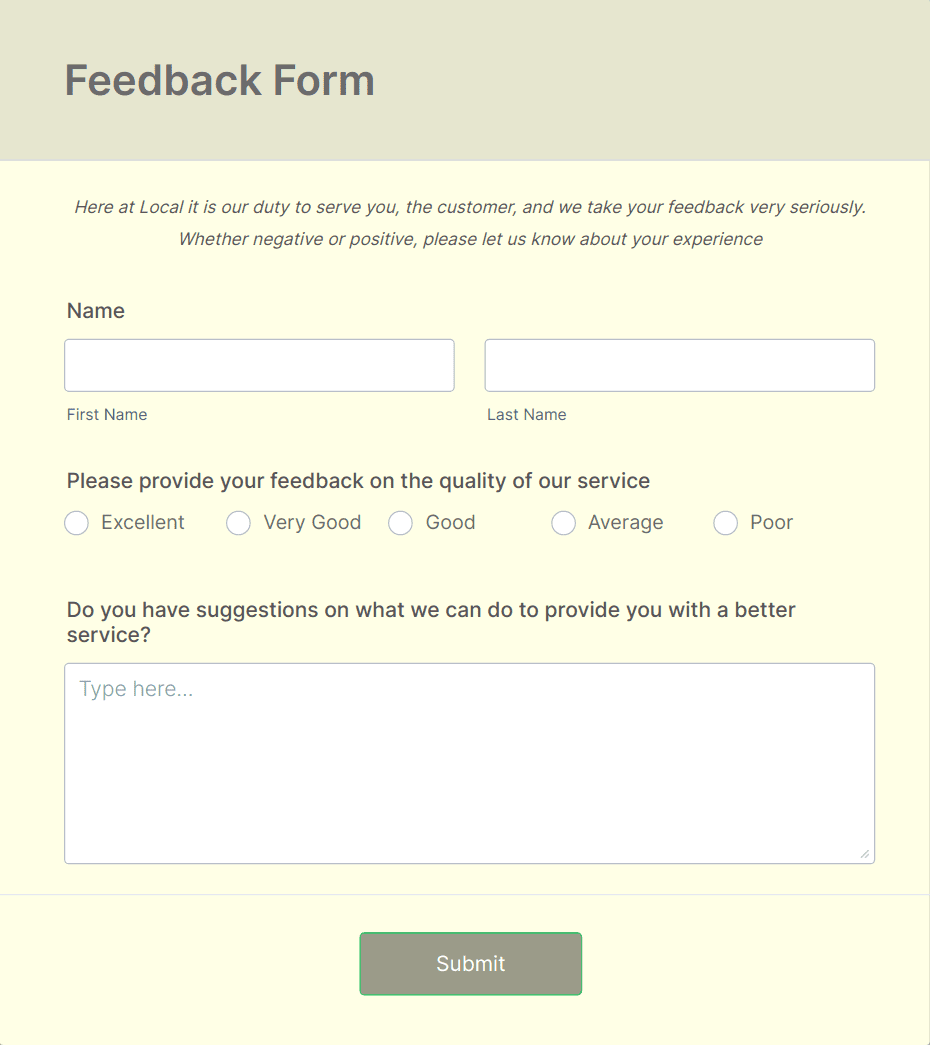The width and height of the screenshot is (930, 1045).
Task: Click the Submit button
Action: click(470, 963)
